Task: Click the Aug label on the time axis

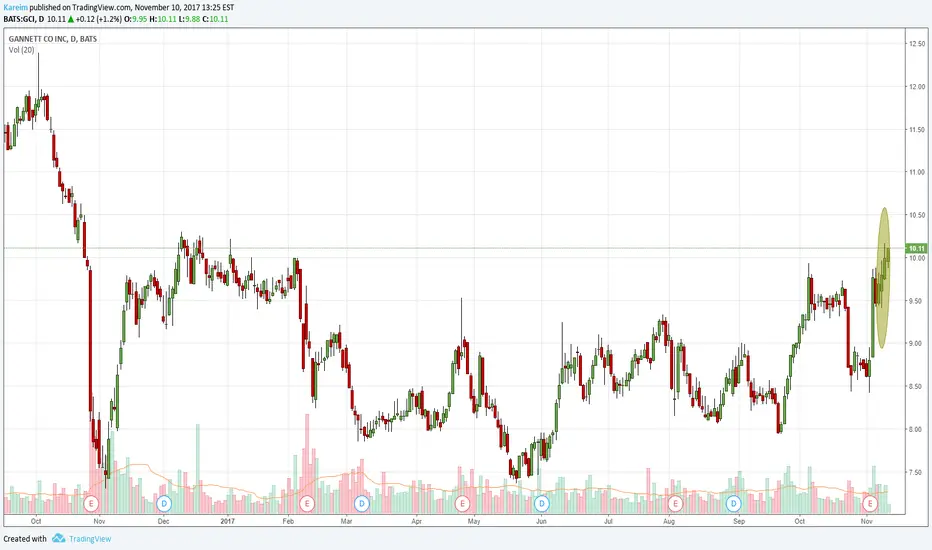Action: point(669,521)
